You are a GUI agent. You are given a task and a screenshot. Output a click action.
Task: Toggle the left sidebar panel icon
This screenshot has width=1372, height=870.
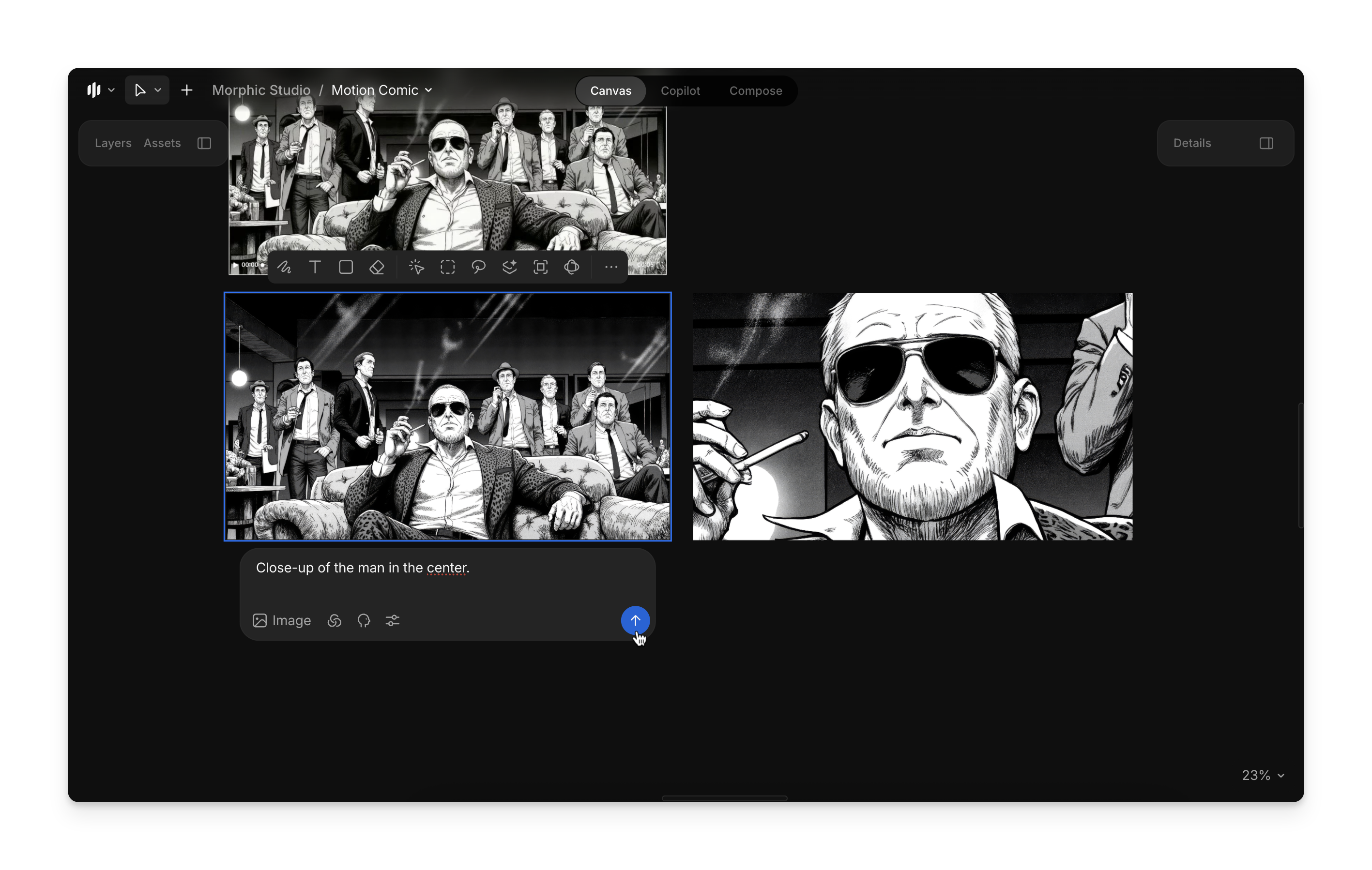[205, 144]
